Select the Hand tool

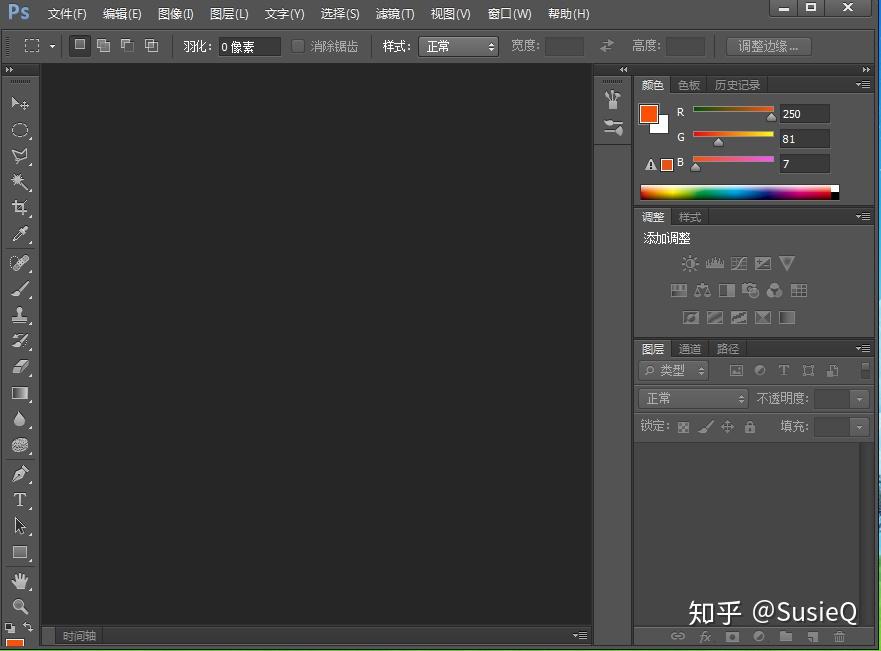coord(20,581)
